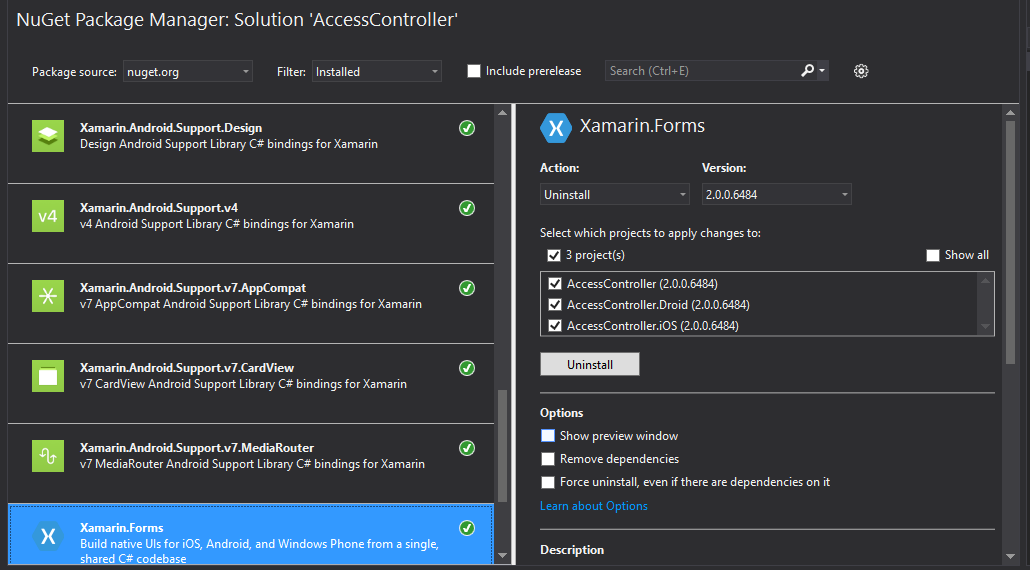Click the v7 MediaRouter package icon

pyautogui.click(x=48, y=456)
